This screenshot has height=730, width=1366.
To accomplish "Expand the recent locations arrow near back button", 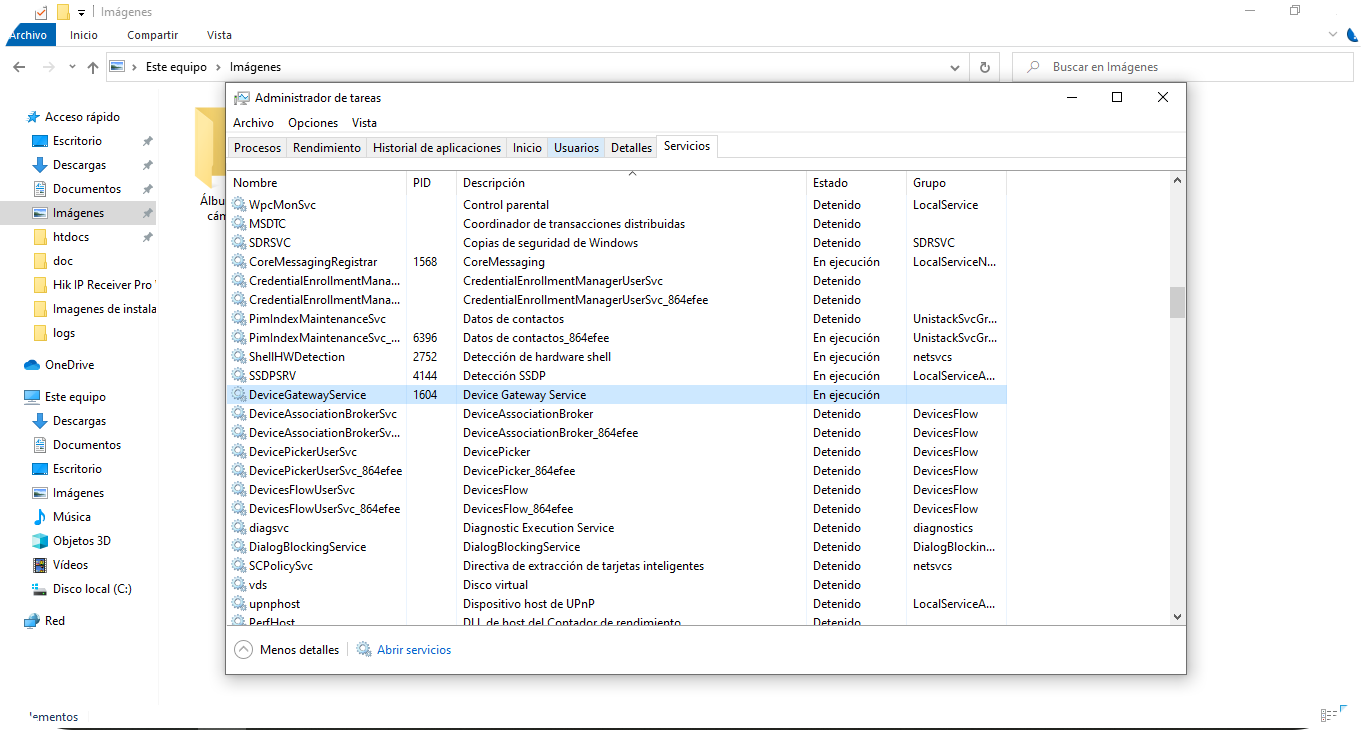I will click(x=72, y=67).
